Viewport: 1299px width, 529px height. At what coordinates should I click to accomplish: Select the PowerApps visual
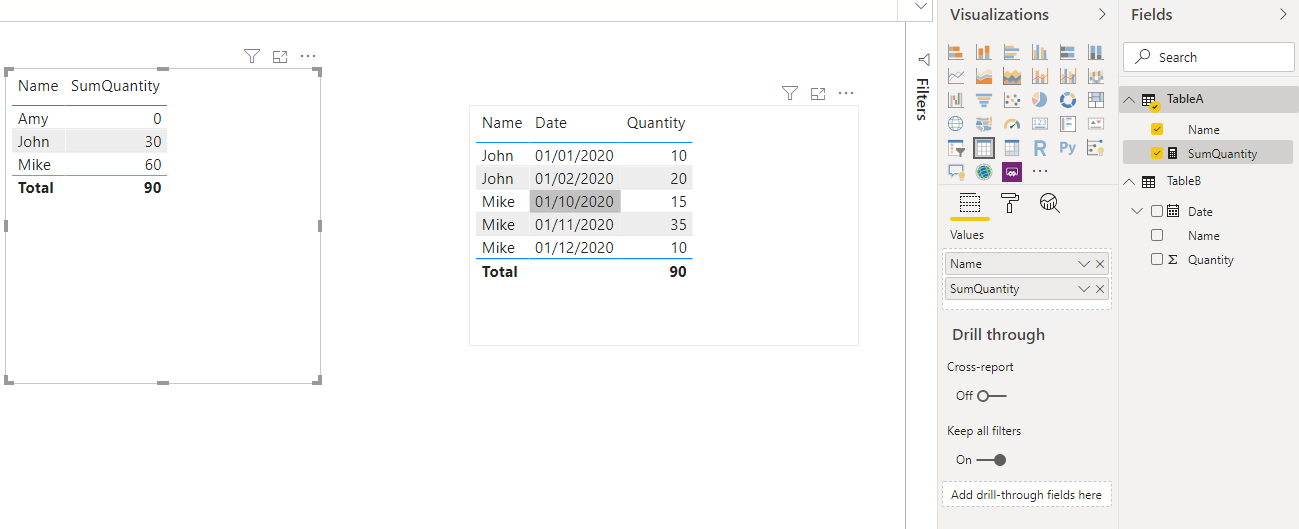pos(1011,172)
